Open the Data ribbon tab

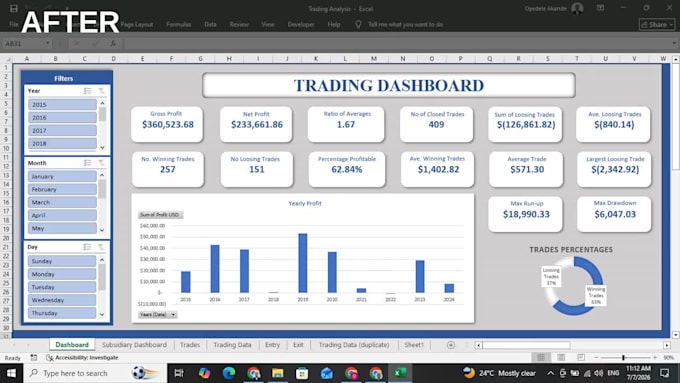210,25
